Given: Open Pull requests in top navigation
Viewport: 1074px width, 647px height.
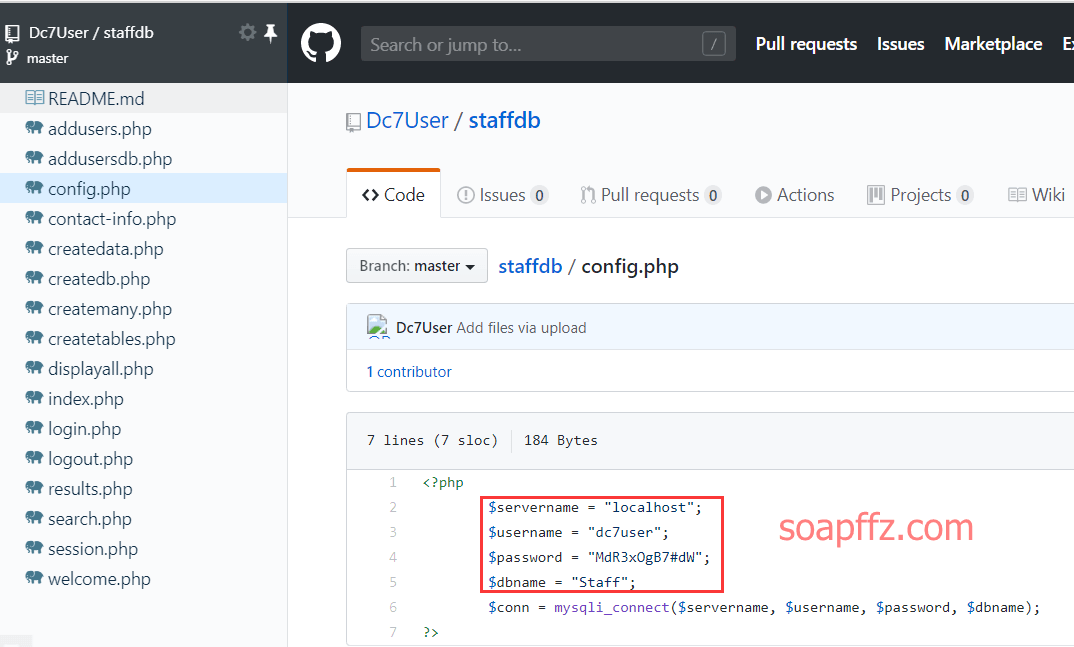Looking at the screenshot, I should pos(806,44).
